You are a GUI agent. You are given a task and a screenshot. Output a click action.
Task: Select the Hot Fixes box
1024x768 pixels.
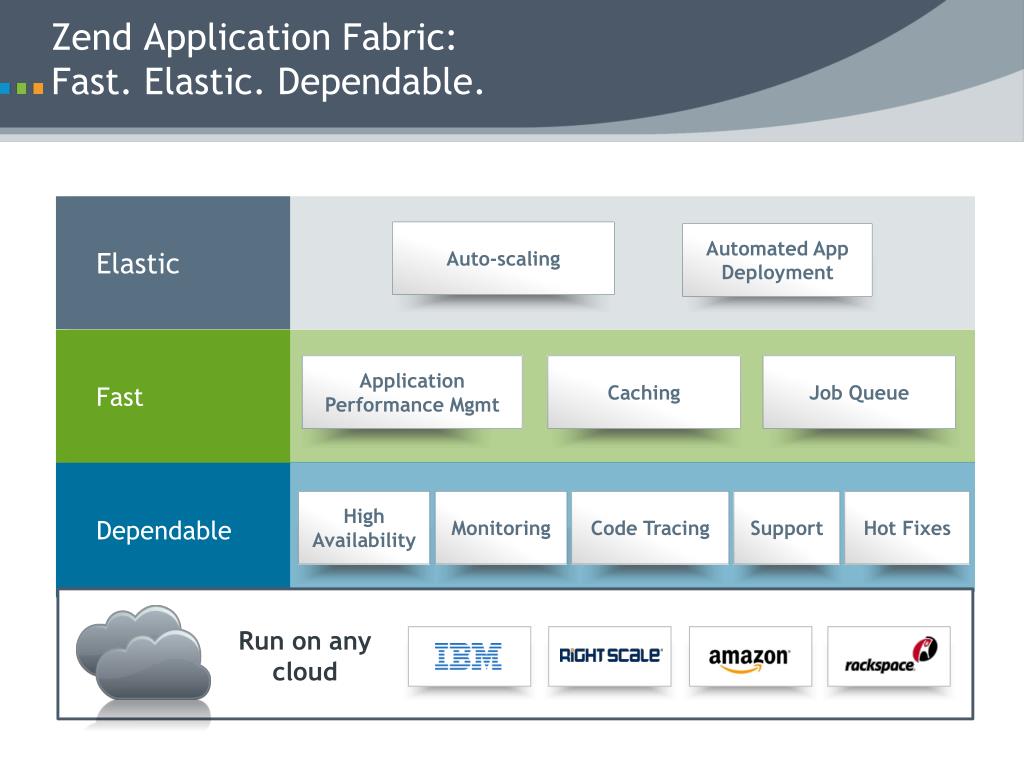906,528
